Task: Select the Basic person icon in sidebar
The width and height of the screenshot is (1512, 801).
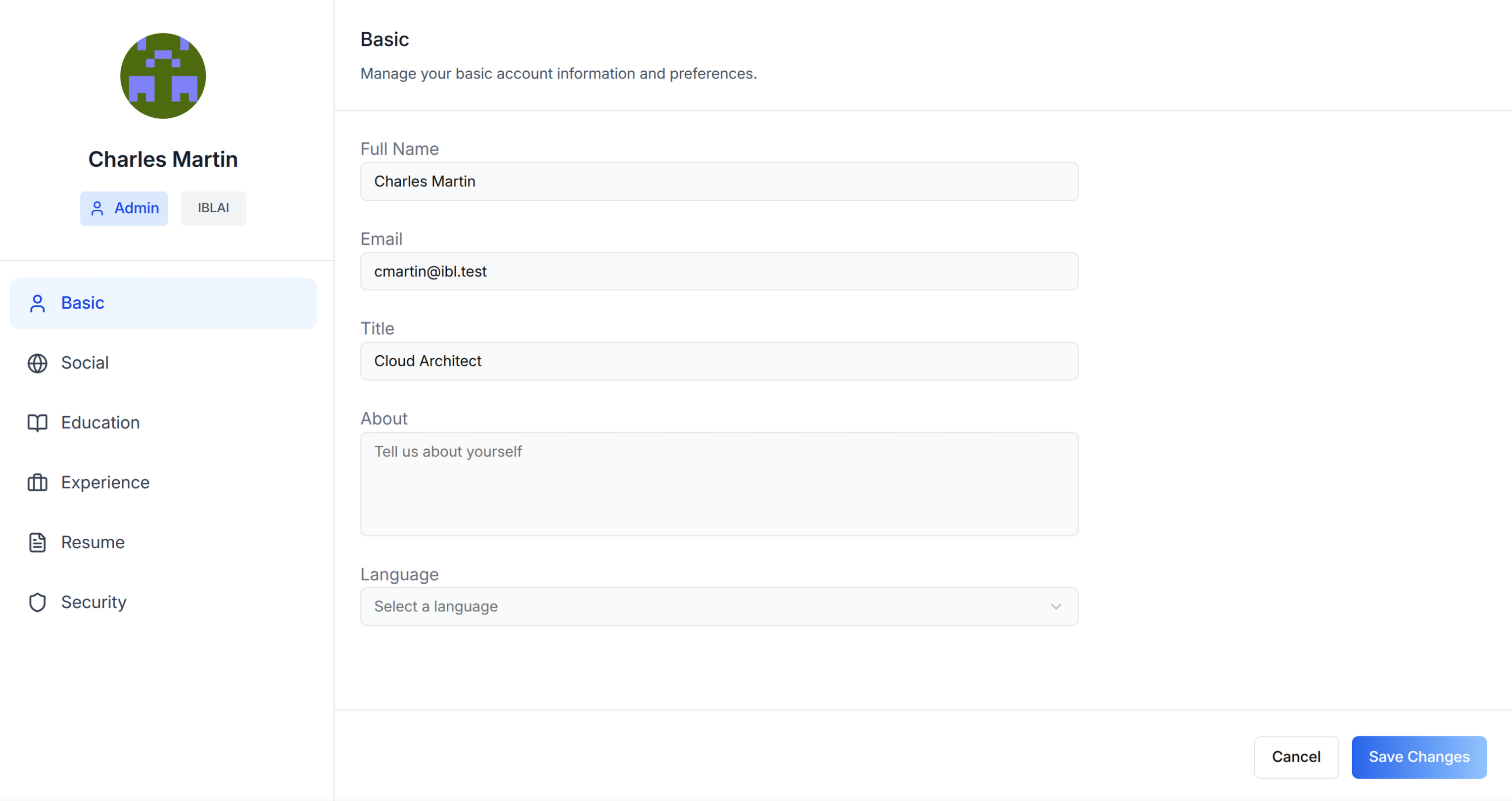Action: [x=38, y=303]
